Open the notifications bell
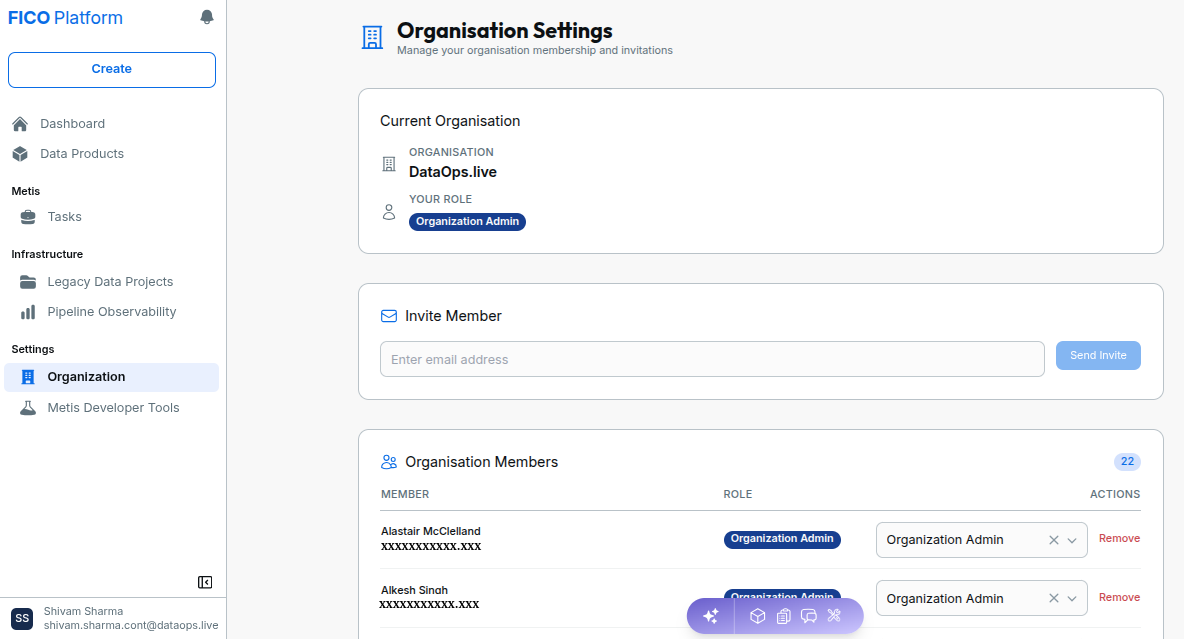 click(x=206, y=17)
